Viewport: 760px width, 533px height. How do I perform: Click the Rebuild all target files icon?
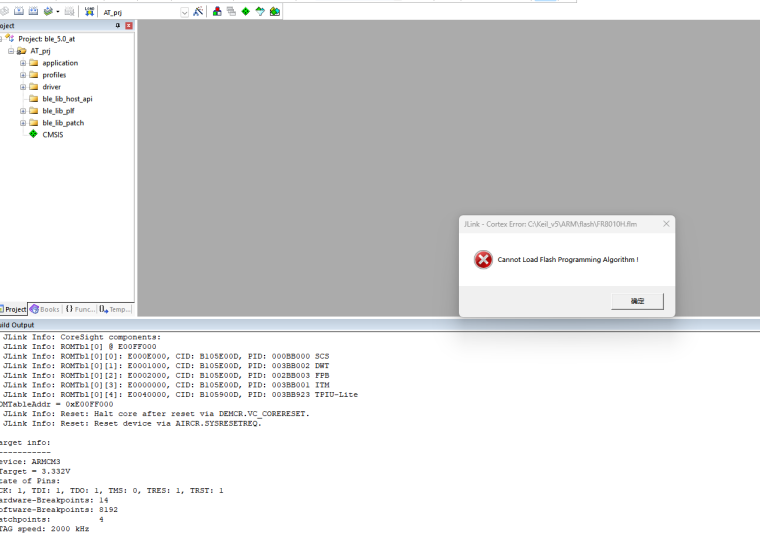click(x=33, y=11)
